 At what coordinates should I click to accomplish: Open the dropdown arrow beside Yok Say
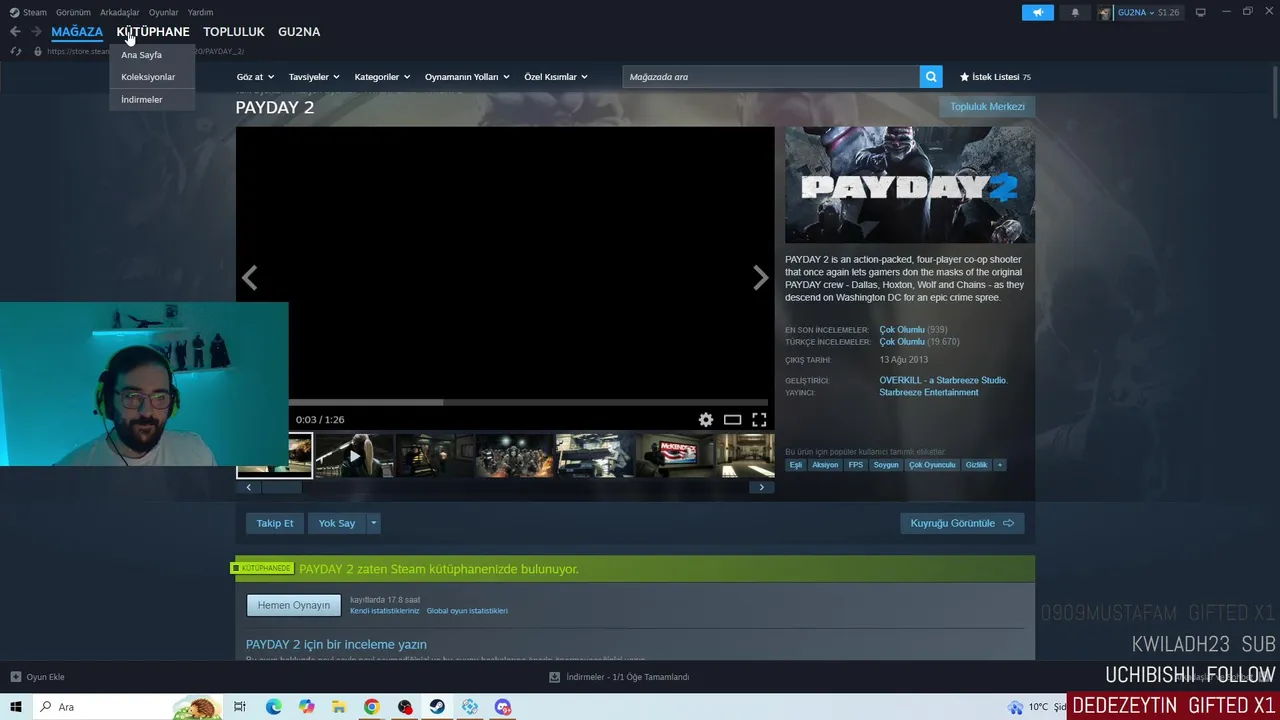pyautogui.click(x=374, y=523)
